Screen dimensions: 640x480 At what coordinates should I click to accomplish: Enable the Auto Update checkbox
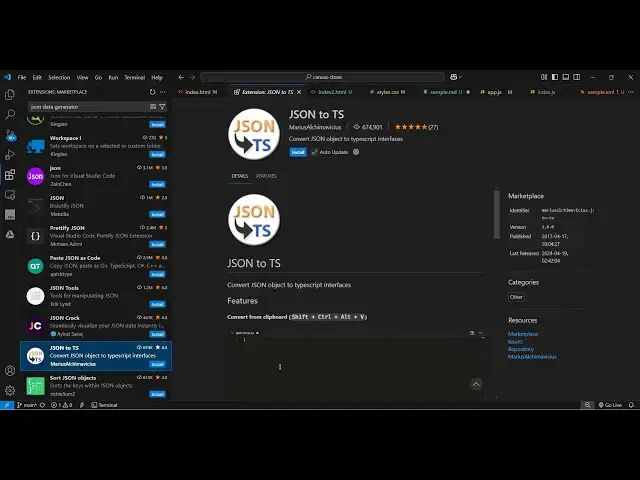point(314,152)
